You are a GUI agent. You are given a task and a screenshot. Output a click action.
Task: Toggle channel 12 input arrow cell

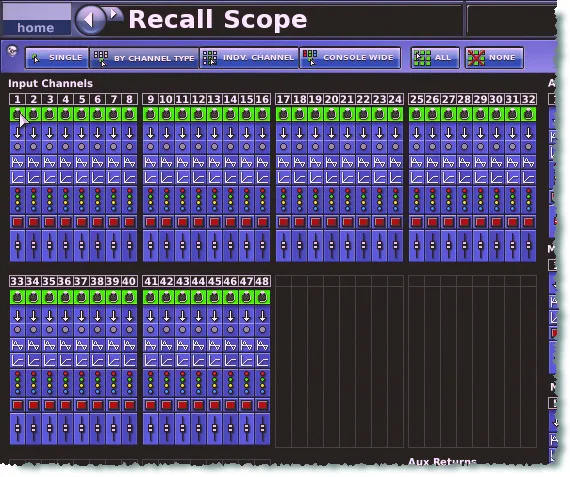pos(198,133)
